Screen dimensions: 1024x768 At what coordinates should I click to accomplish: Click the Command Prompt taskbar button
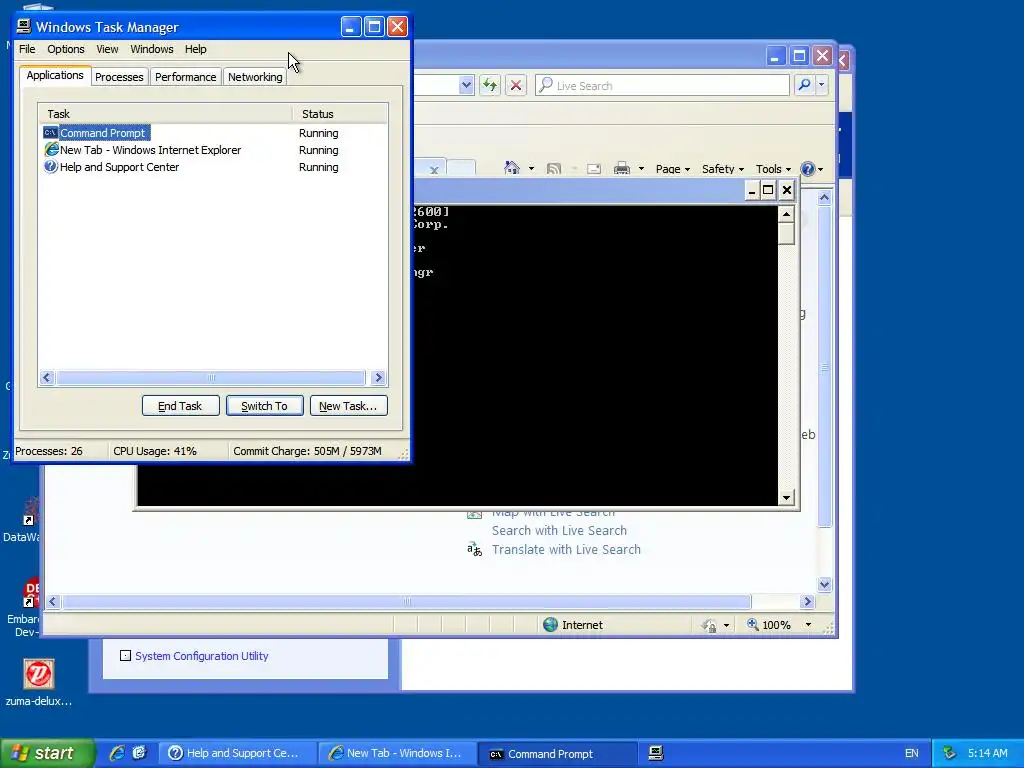[x=558, y=754]
